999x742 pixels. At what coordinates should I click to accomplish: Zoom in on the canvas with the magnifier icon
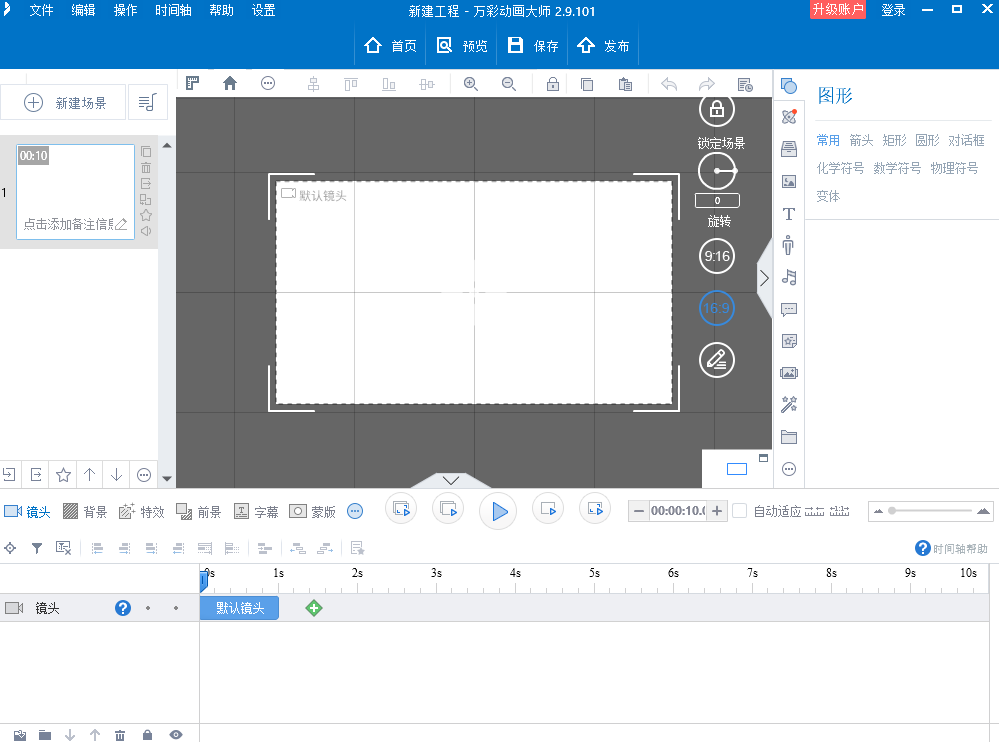(x=470, y=84)
